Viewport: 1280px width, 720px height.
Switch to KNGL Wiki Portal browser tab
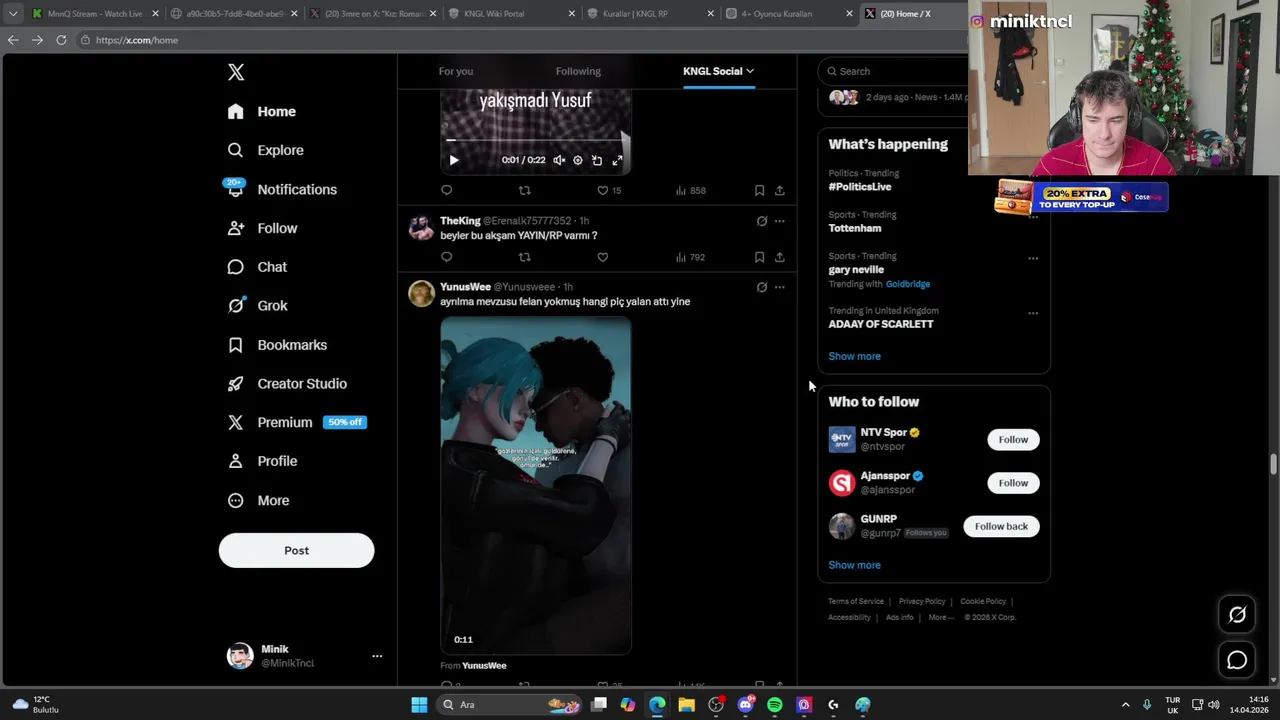[510, 14]
